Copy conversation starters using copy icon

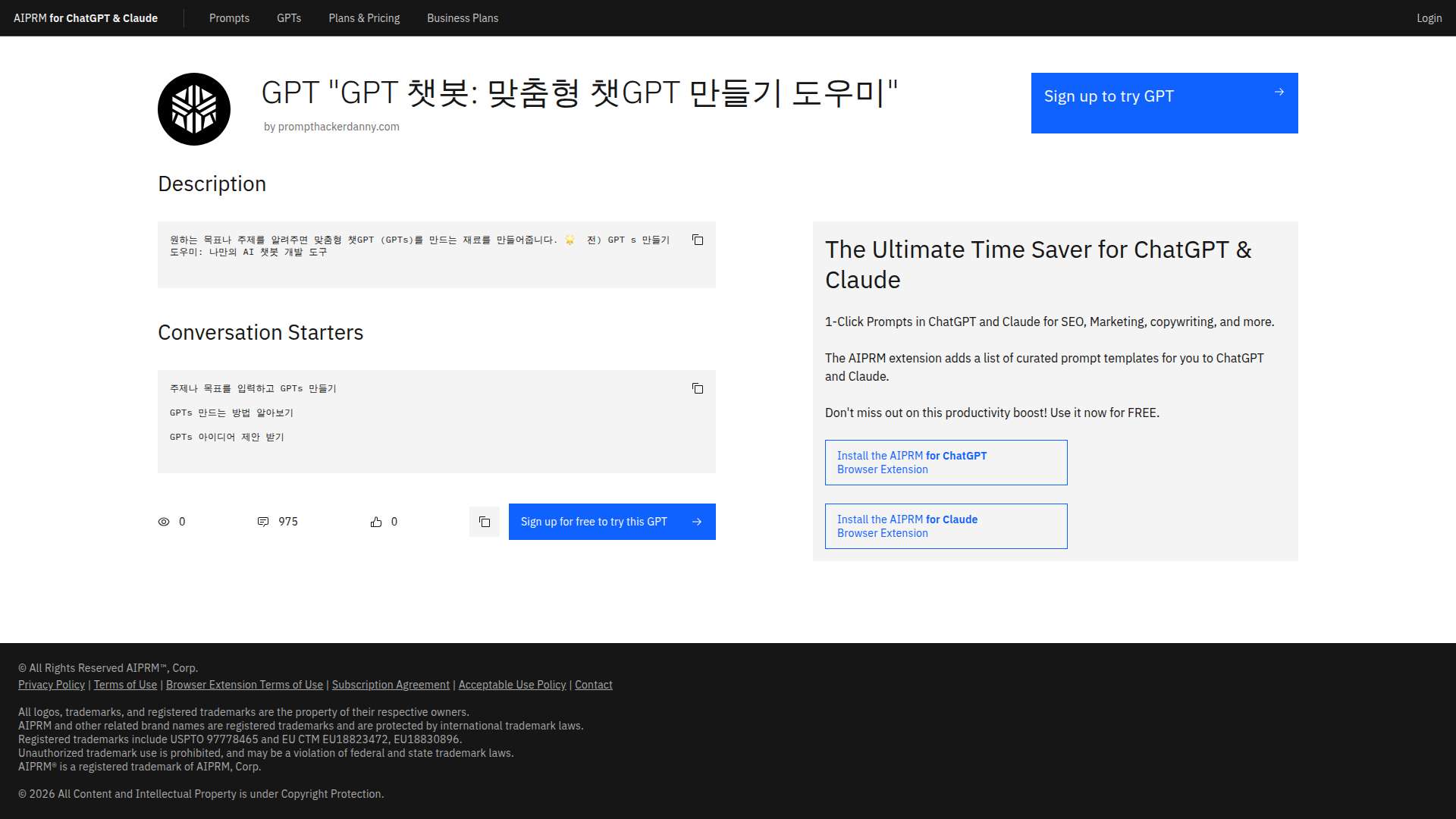tap(698, 388)
